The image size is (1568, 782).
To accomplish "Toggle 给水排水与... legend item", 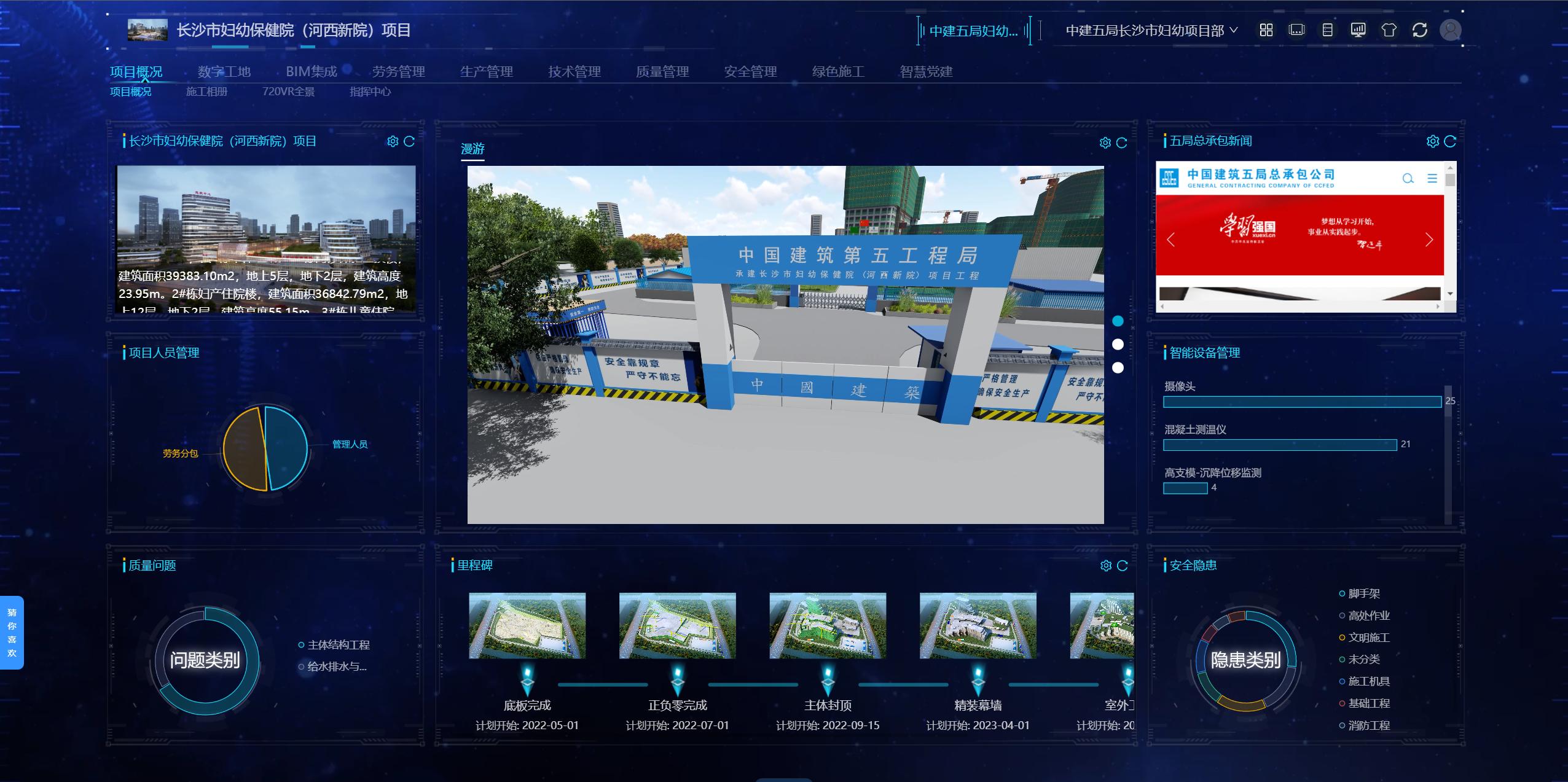I will 332,667.
